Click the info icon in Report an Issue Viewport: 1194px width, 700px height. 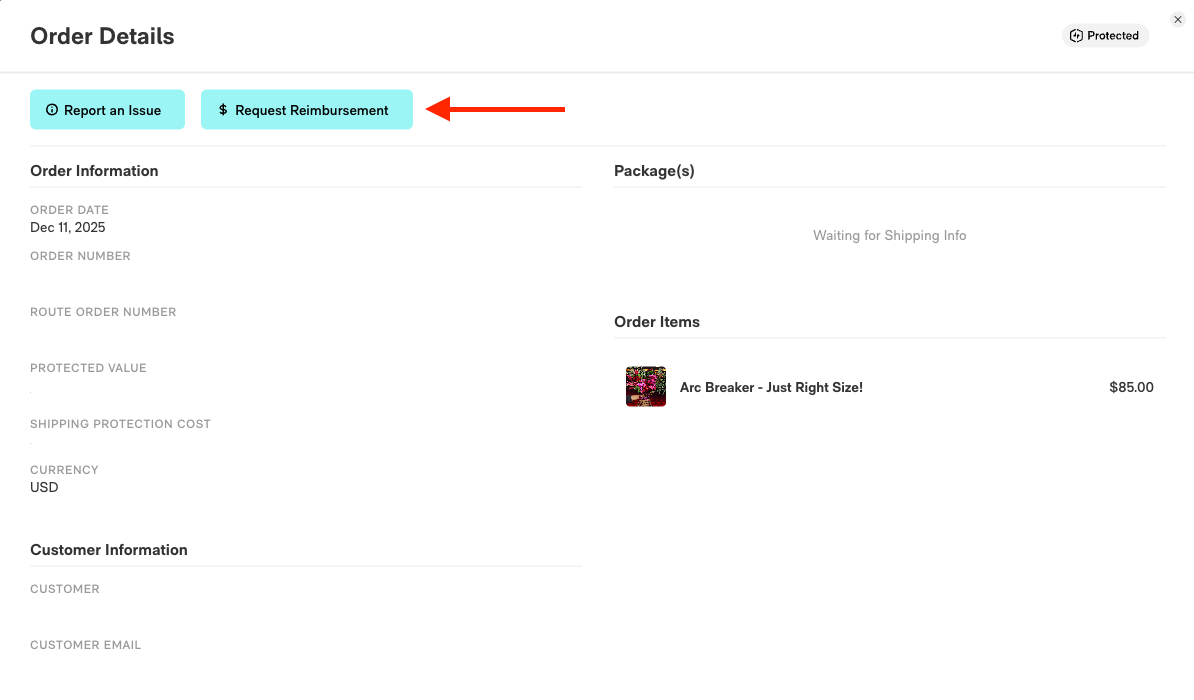52,110
